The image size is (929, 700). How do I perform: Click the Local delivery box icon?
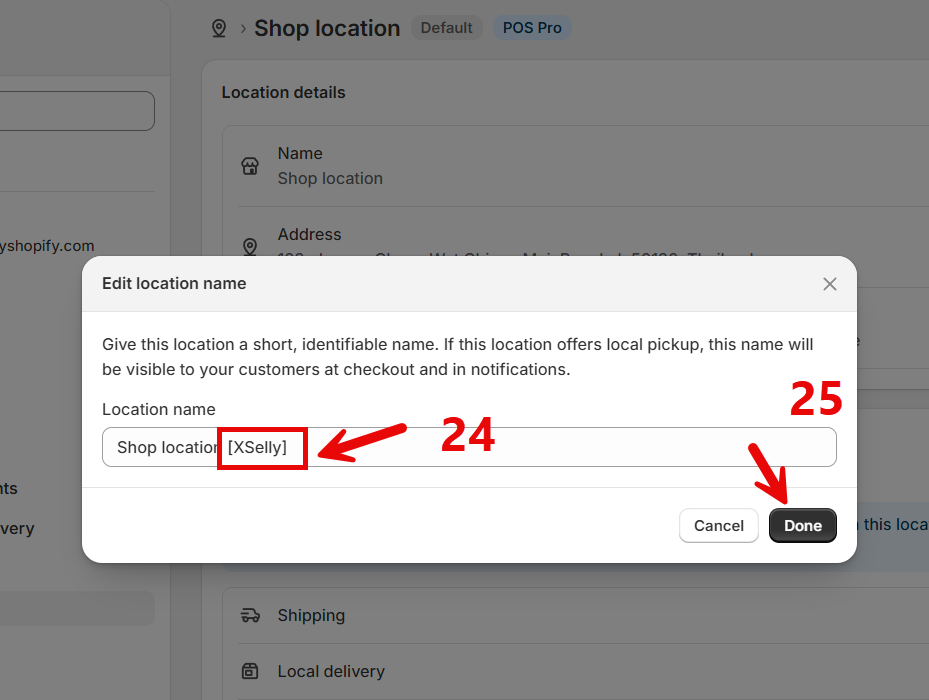coord(250,671)
